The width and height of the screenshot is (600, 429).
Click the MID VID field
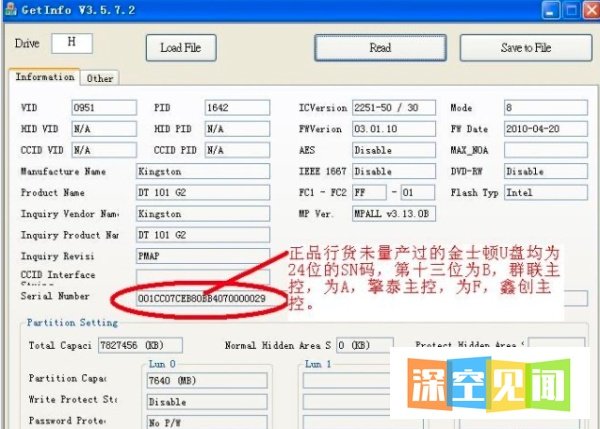point(104,129)
